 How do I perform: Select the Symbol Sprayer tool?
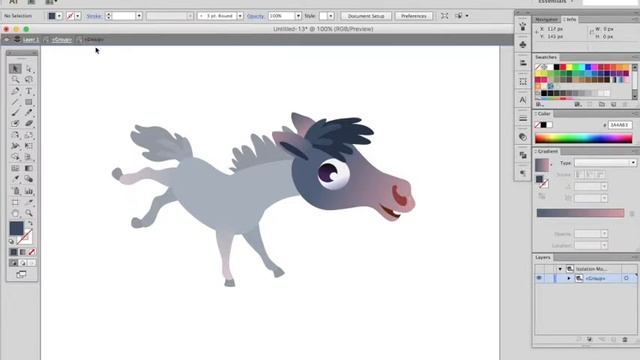[x=15, y=191]
